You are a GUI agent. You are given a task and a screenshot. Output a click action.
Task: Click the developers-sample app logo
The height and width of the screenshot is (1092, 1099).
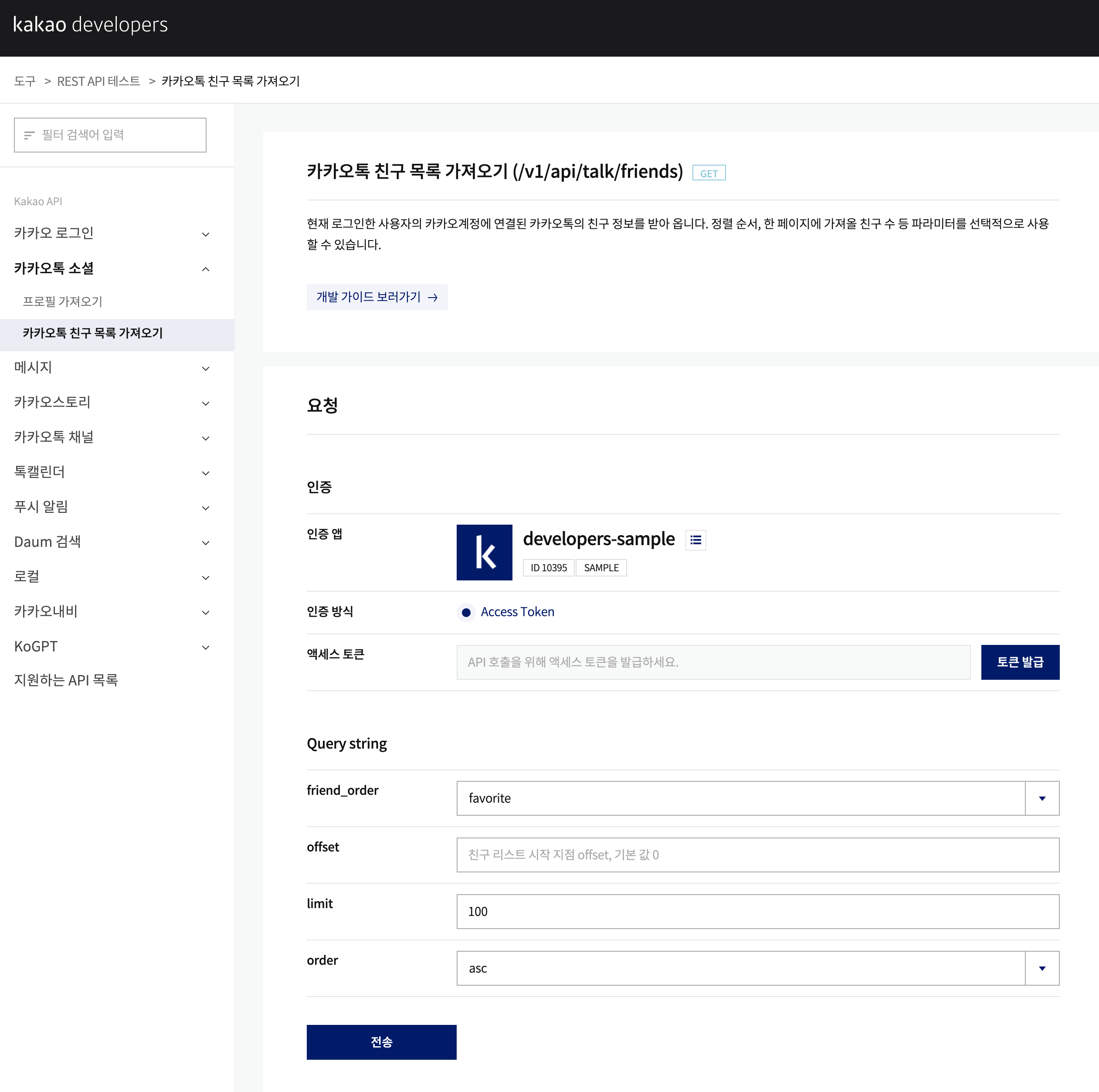[x=484, y=552]
